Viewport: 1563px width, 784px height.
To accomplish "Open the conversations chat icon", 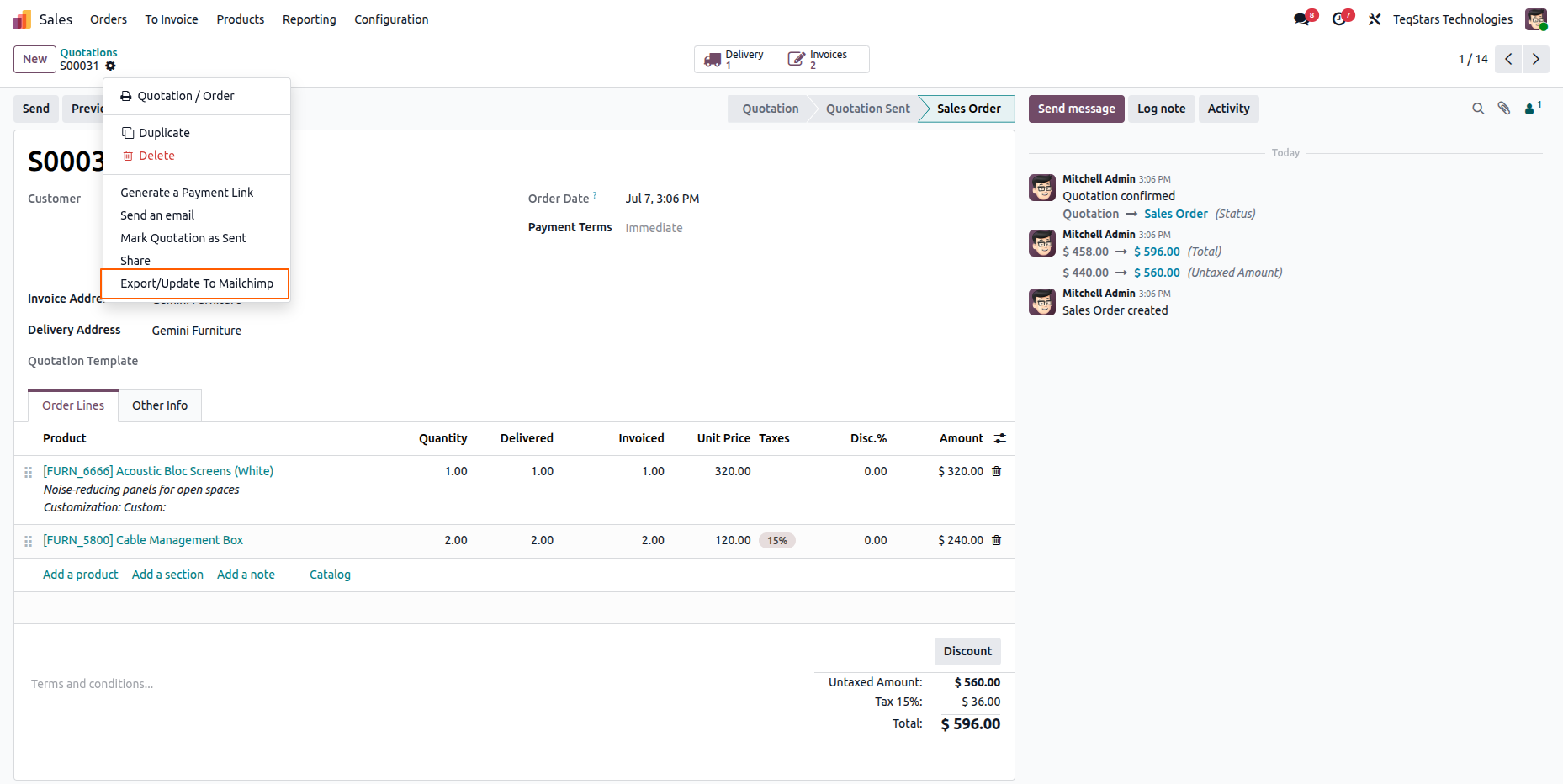I will click(1302, 19).
